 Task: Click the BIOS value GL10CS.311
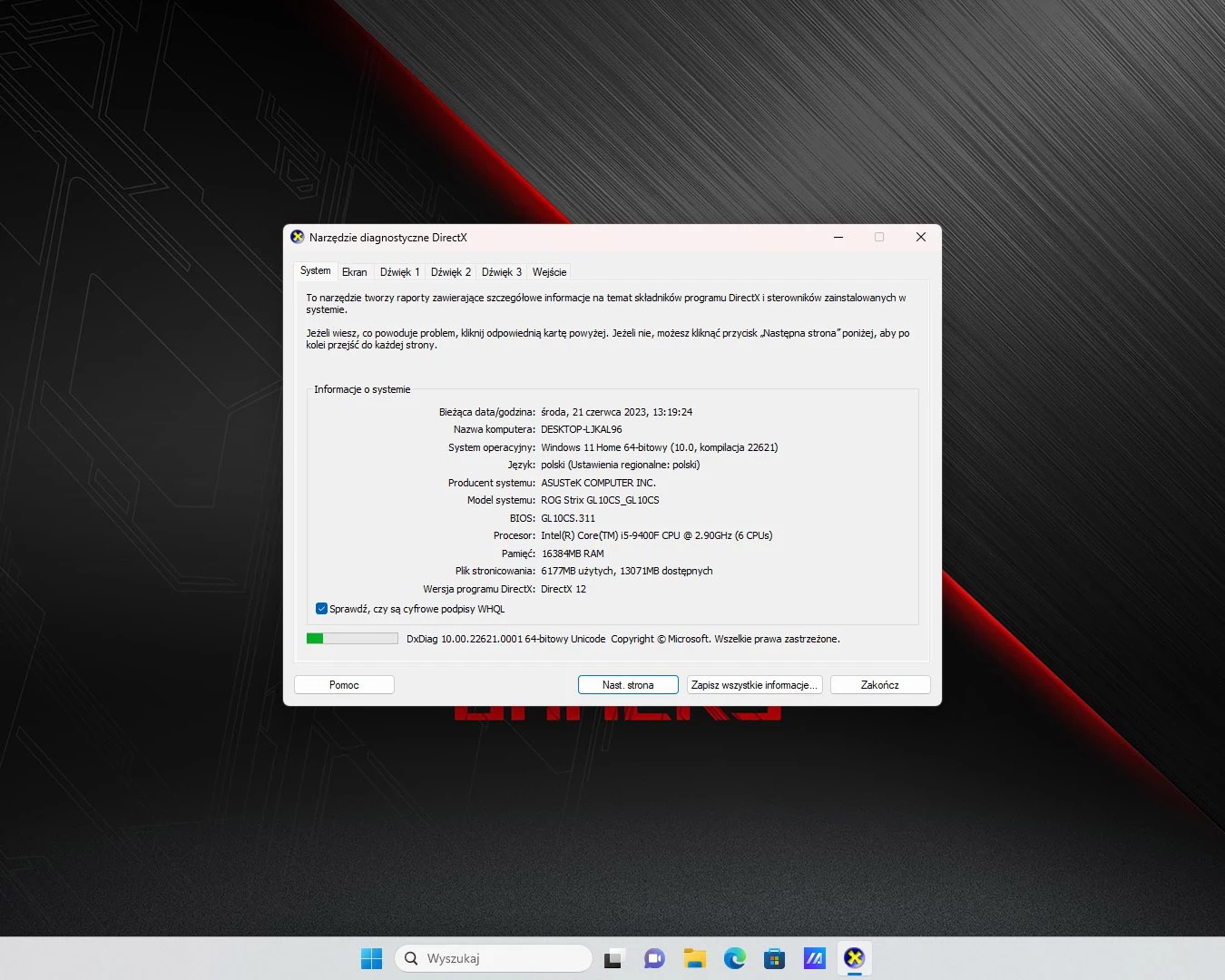tap(568, 518)
